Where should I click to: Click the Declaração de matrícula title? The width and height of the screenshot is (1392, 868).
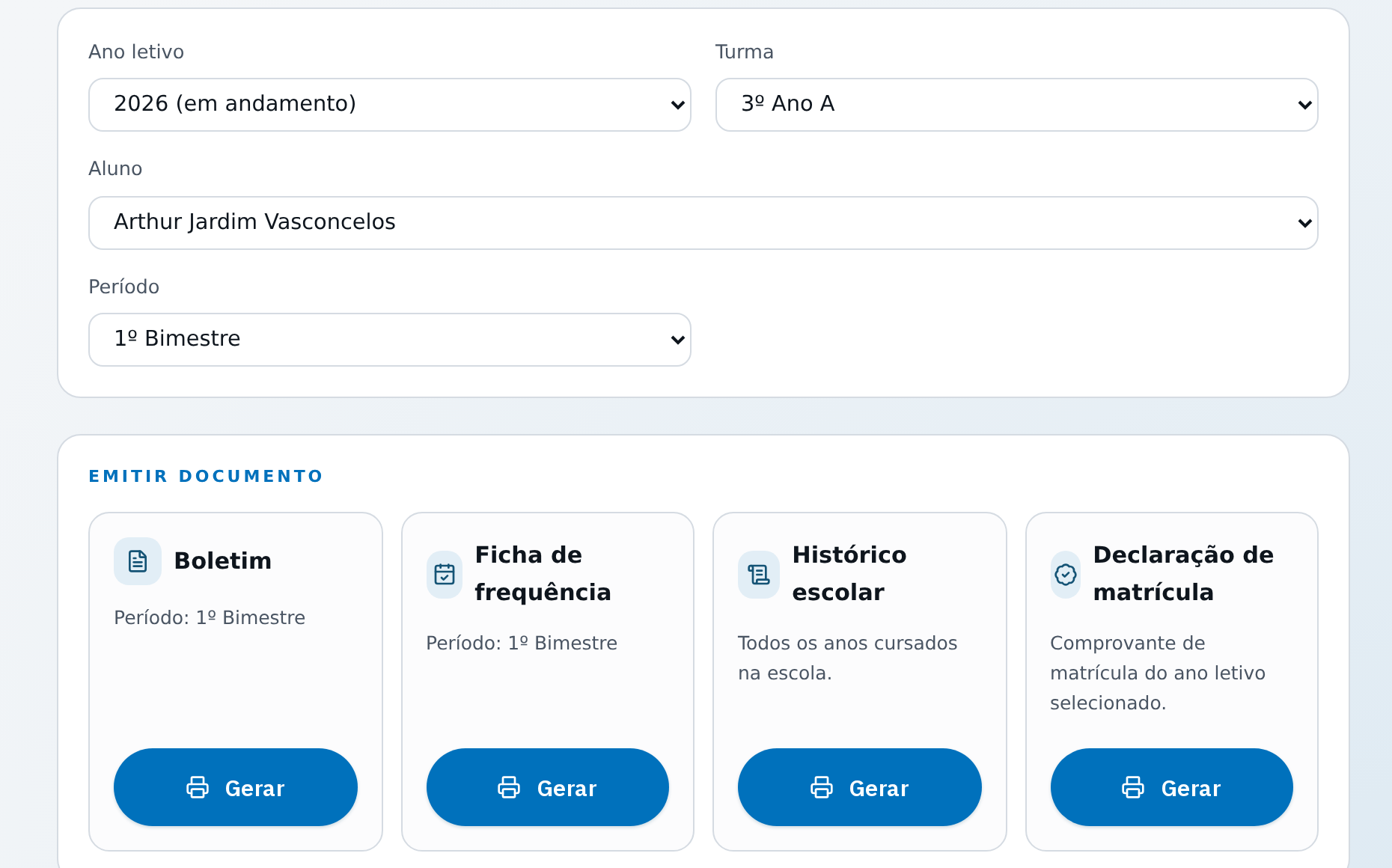pyautogui.click(x=1183, y=574)
